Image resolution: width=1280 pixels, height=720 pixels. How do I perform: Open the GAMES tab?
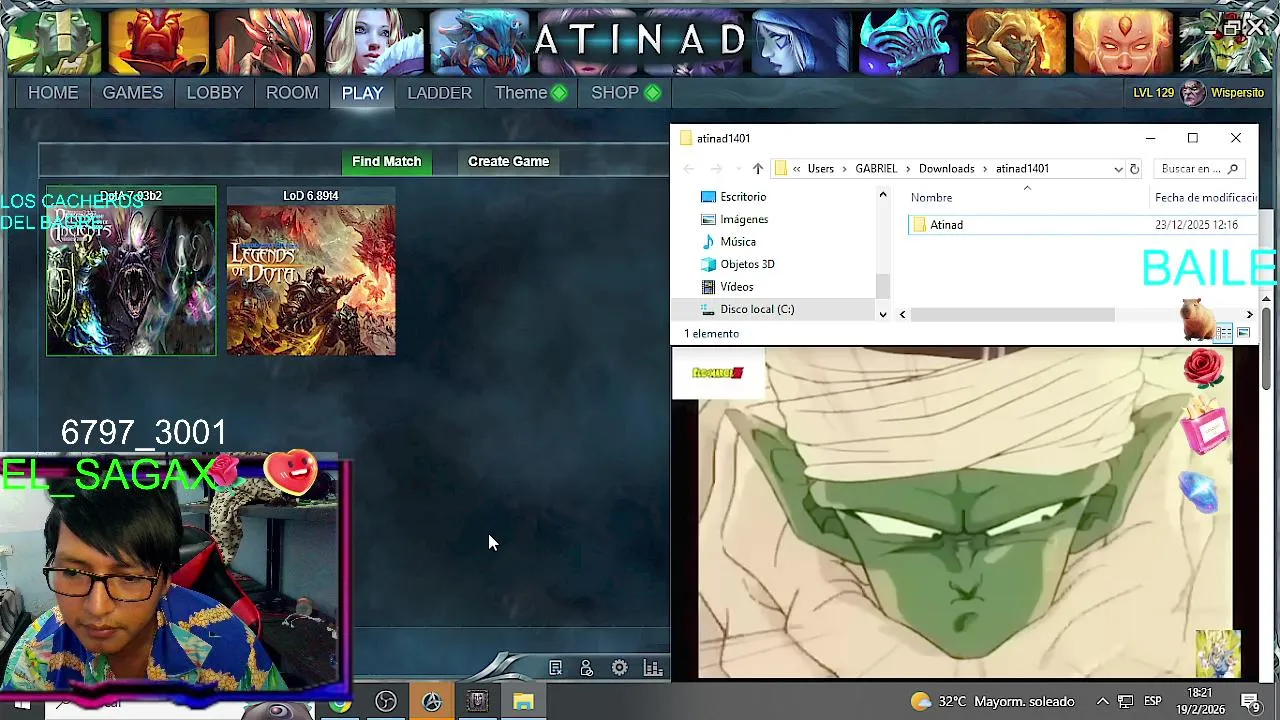pyautogui.click(x=133, y=93)
